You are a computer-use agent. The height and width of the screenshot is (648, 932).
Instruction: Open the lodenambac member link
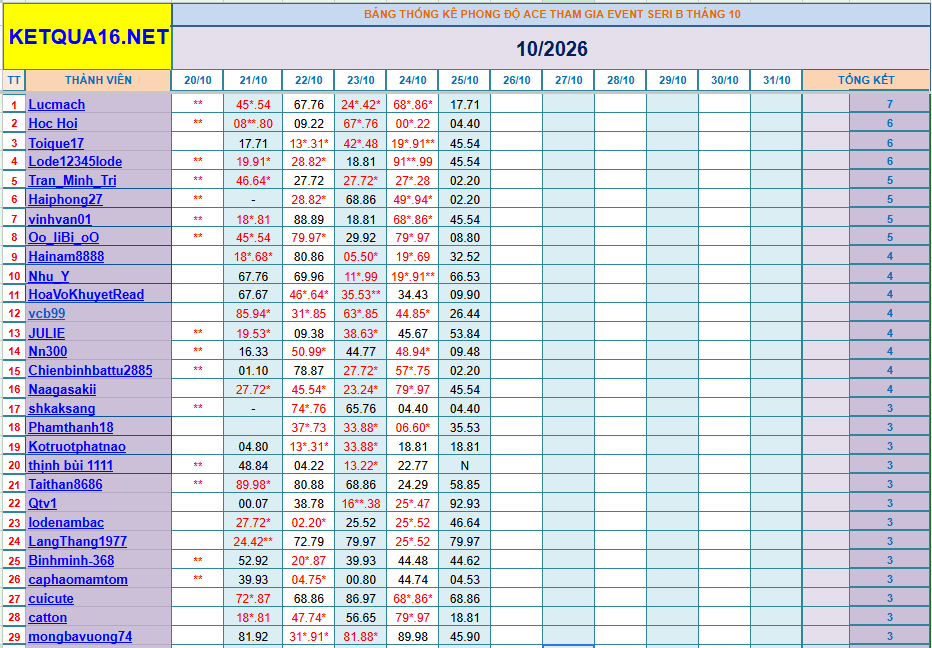coord(66,523)
